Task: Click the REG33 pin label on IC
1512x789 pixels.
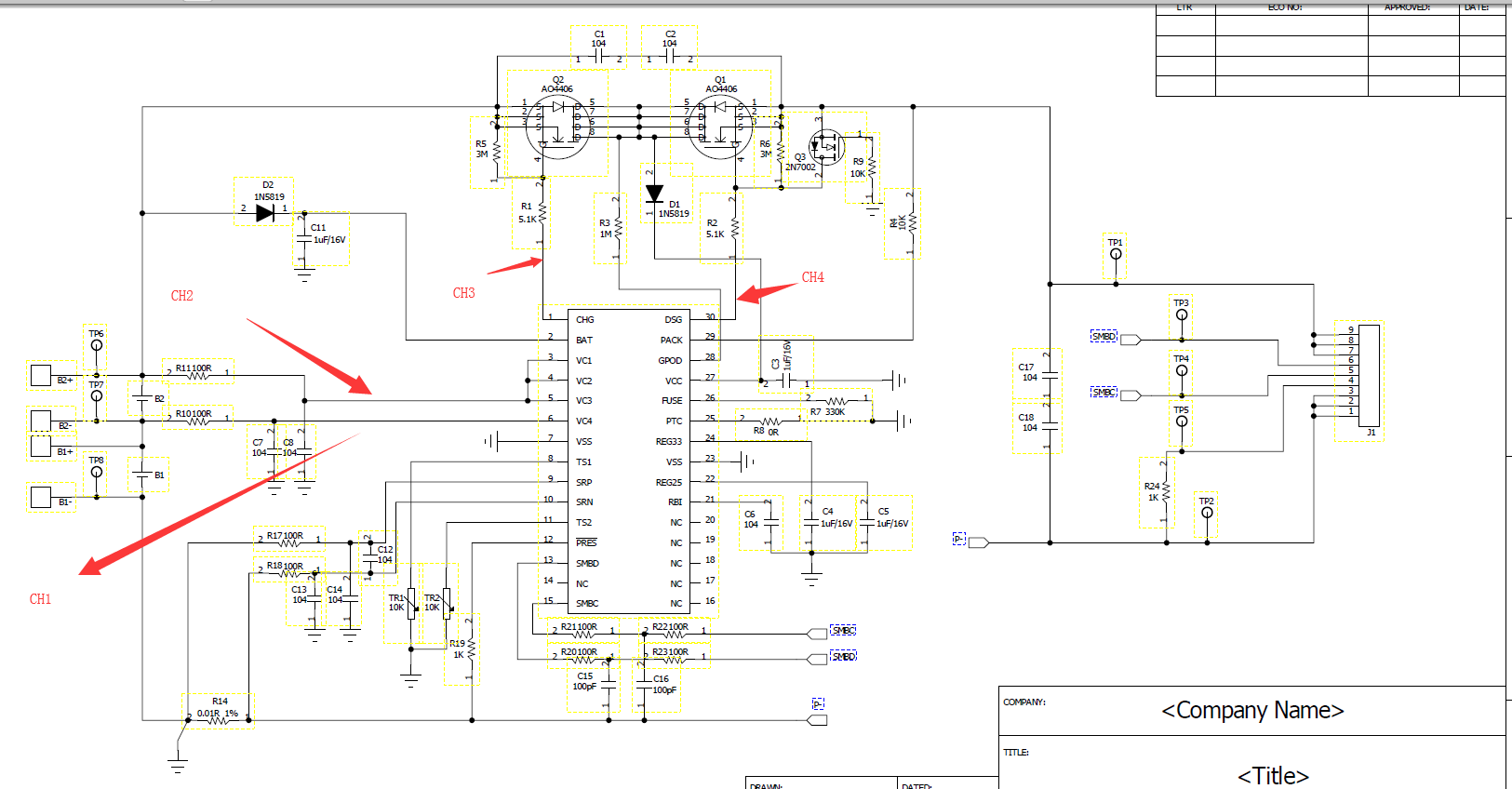Action: [668, 442]
